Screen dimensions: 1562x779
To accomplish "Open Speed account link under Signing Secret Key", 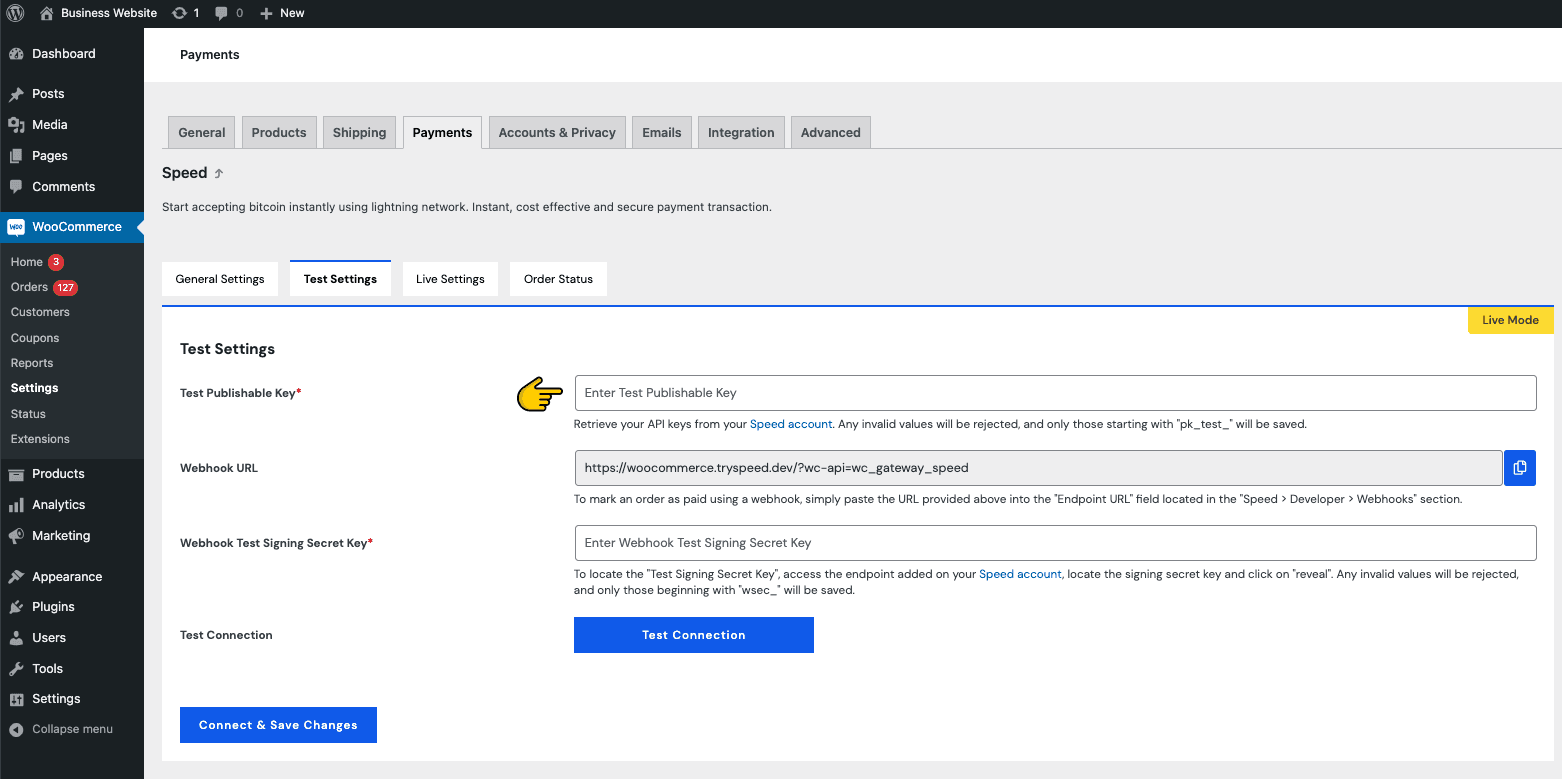I will (x=1020, y=574).
